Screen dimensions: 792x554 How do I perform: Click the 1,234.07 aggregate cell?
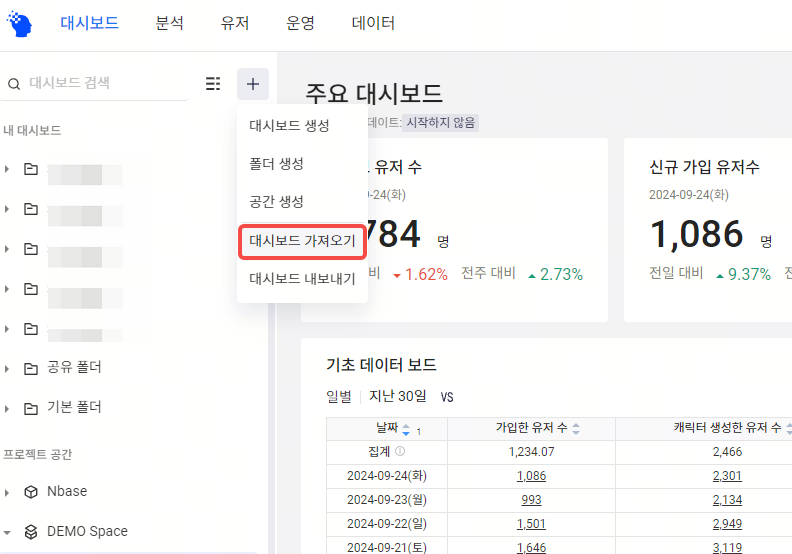[x=531, y=452]
